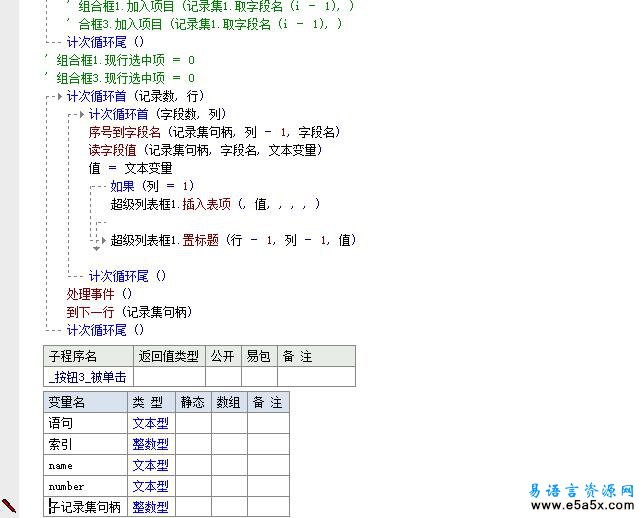
Task: Click the www.e5a5x.com URL text
Action: point(580,506)
